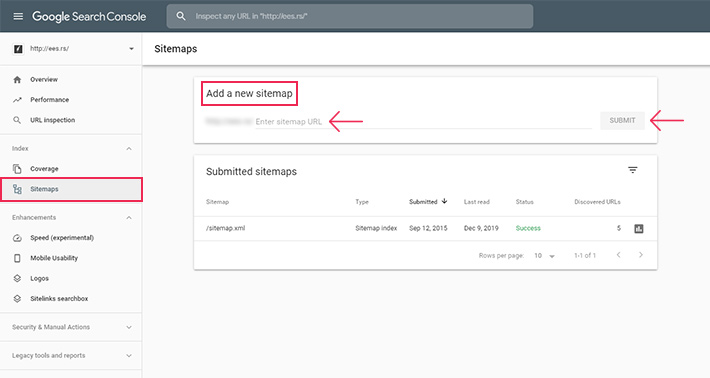Open the filter icon in Submitted sitemaps
Screen dimensions: 710x378
[x=633, y=170]
